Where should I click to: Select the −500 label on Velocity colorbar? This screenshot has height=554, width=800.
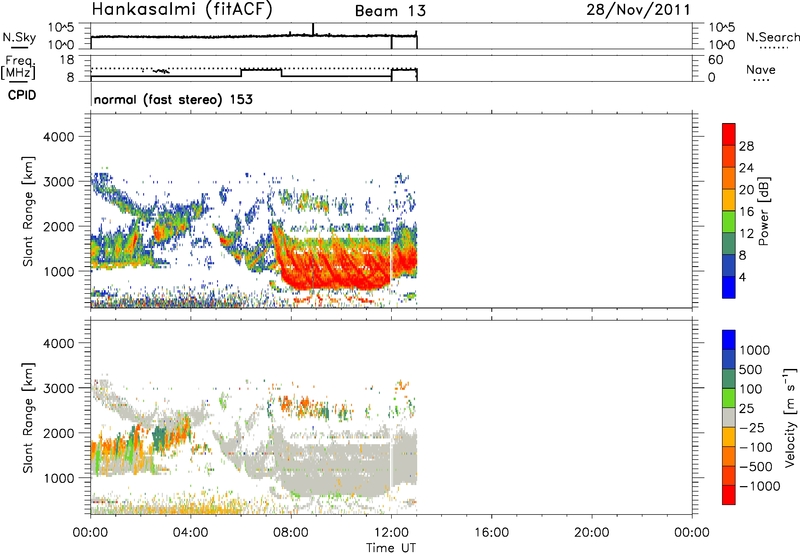tap(756, 466)
